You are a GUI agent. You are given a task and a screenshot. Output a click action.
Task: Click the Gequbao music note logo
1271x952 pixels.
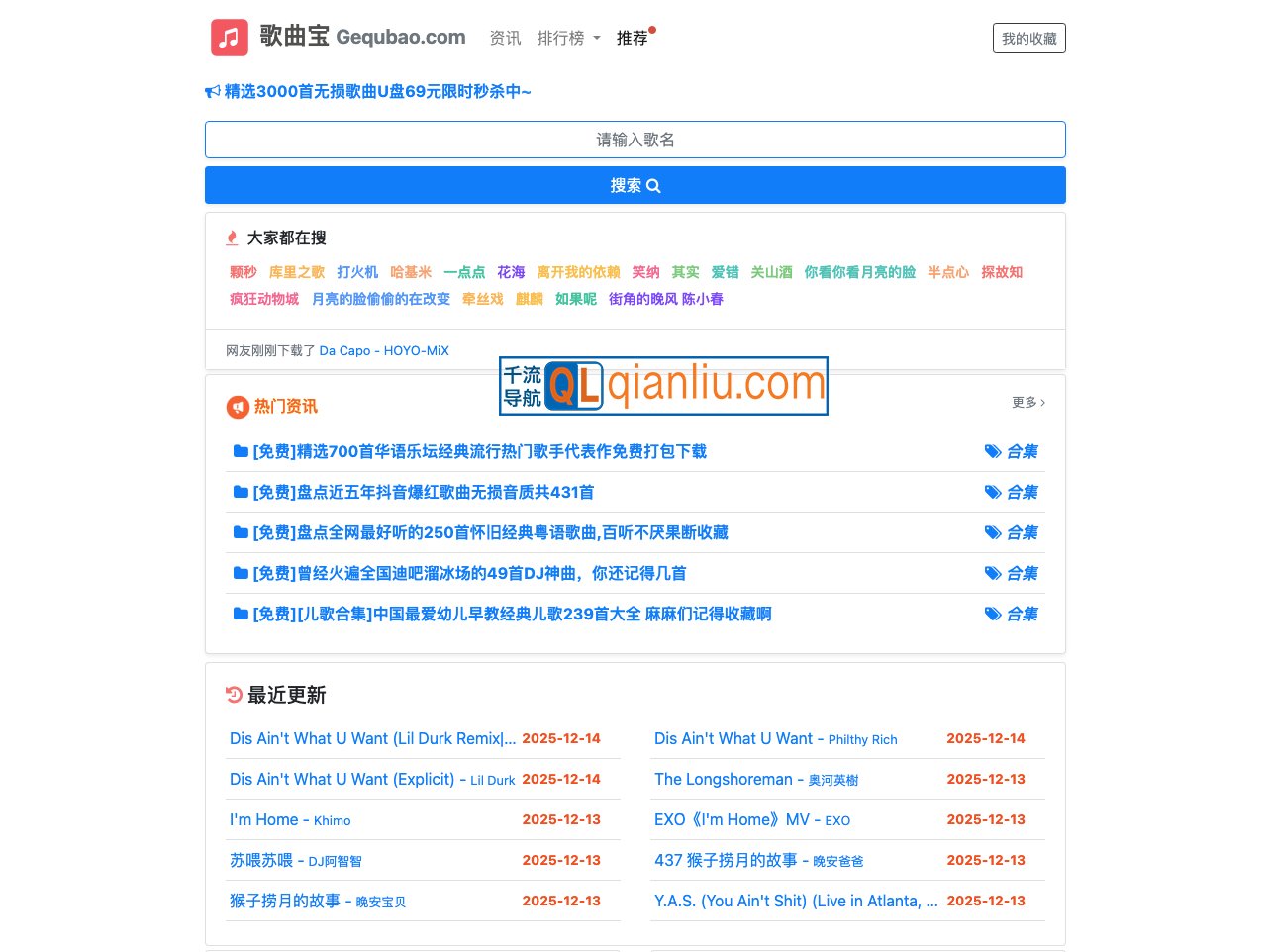point(230,38)
